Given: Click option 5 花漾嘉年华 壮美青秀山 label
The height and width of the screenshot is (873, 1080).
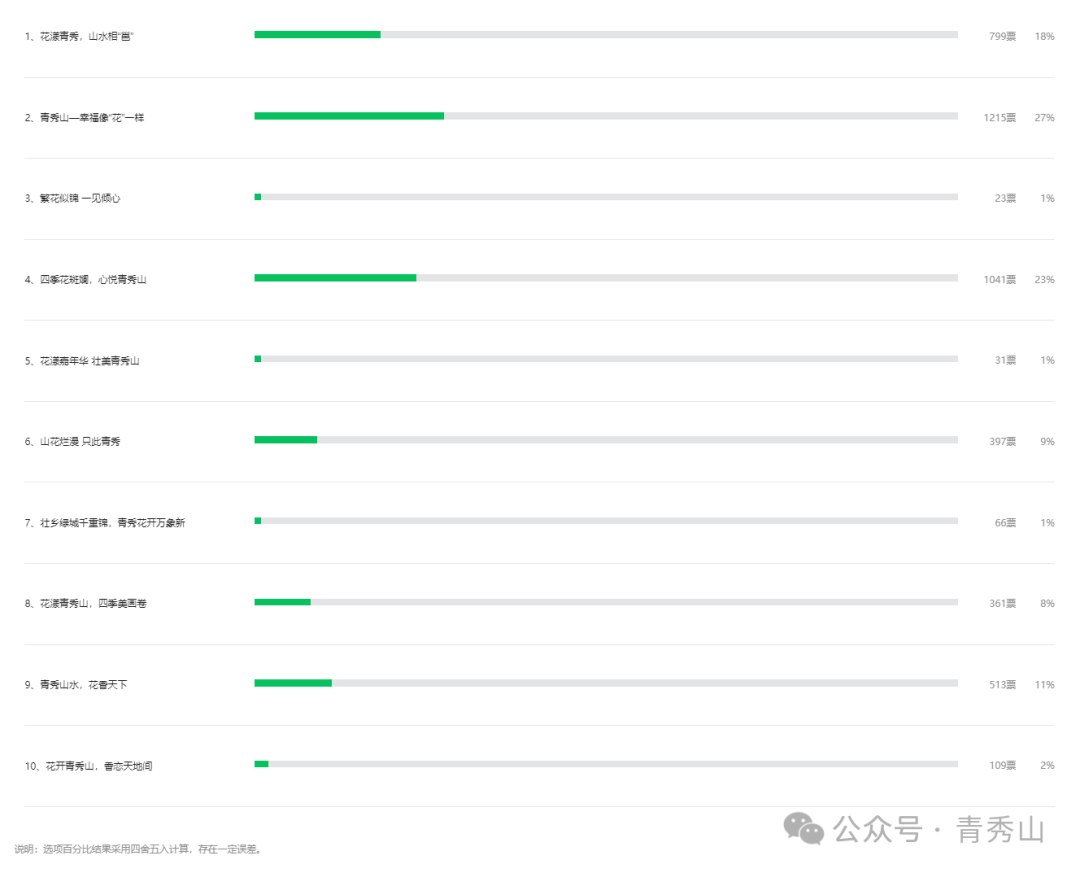Looking at the screenshot, I should pos(82,361).
